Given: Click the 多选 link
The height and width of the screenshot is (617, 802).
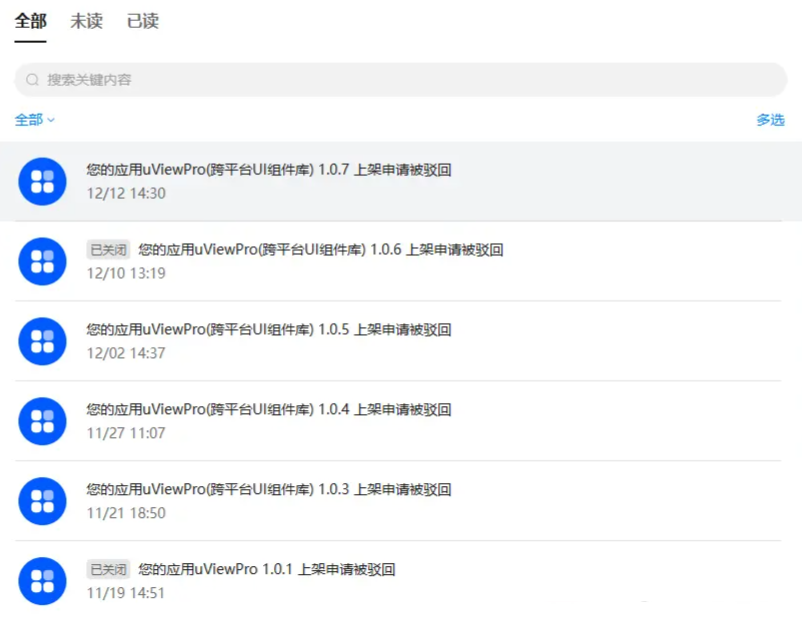Looking at the screenshot, I should 770,120.
